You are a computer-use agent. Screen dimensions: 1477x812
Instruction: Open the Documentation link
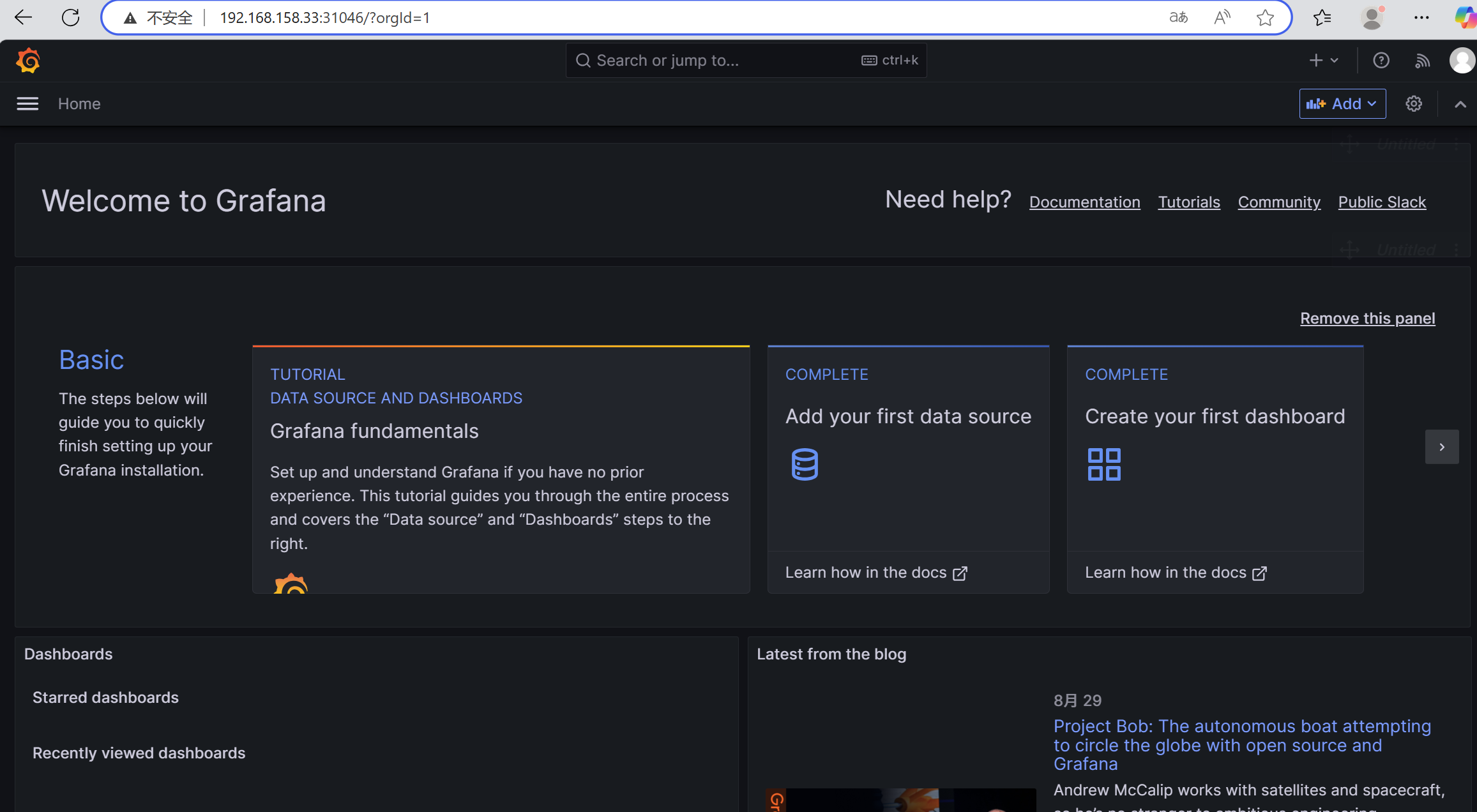click(1084, 202)
